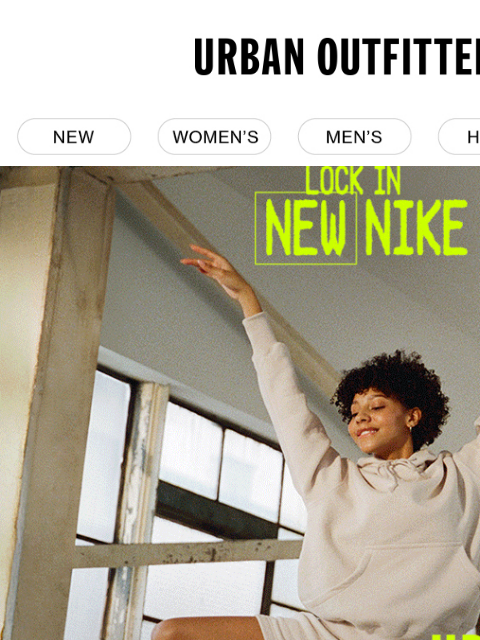Click the horizontal metal window bar
The height and width of the screenshot is (640, 480).
pos(188,553)
